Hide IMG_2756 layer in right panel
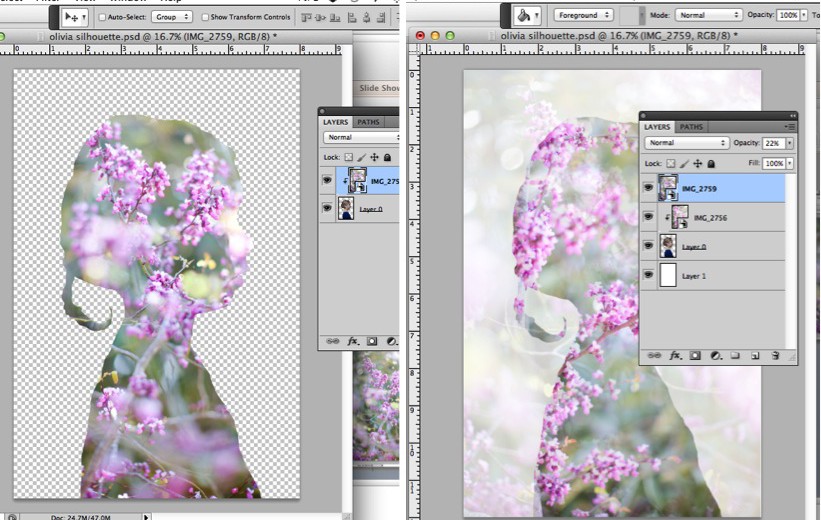 point(648,216)
